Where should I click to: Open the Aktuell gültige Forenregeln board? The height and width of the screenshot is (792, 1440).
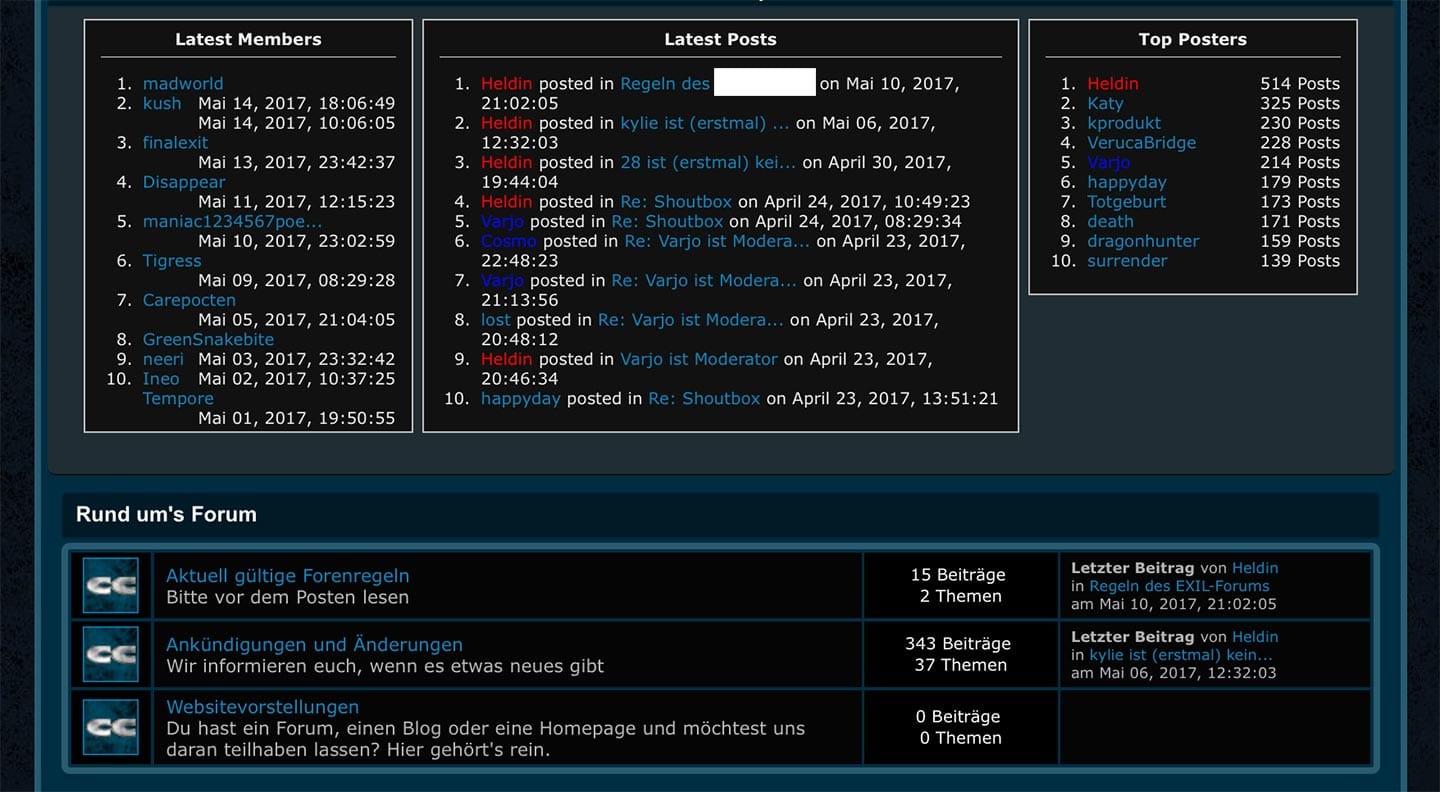(x=287, y=576)
